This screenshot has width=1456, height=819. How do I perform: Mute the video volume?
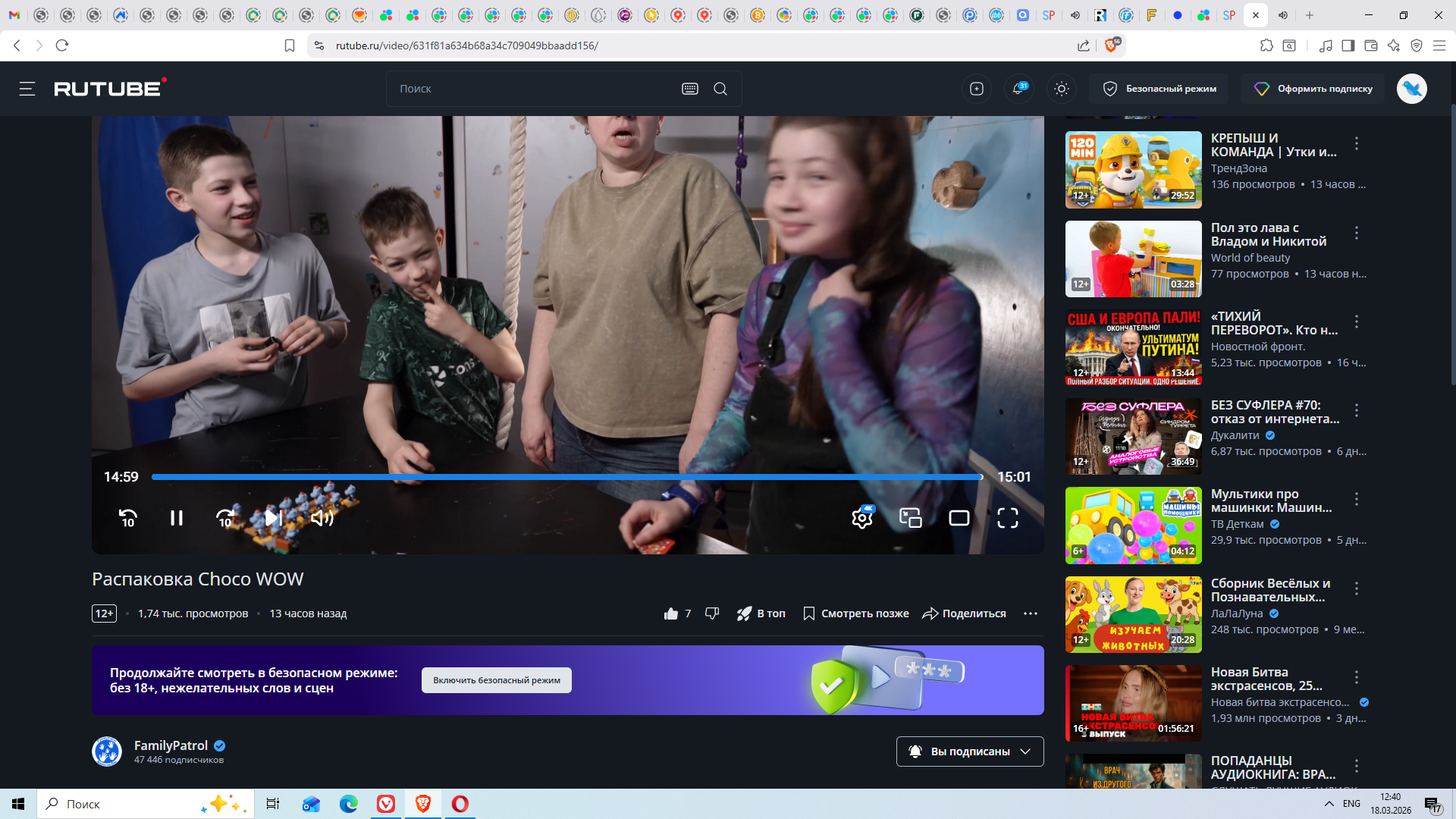322,518
